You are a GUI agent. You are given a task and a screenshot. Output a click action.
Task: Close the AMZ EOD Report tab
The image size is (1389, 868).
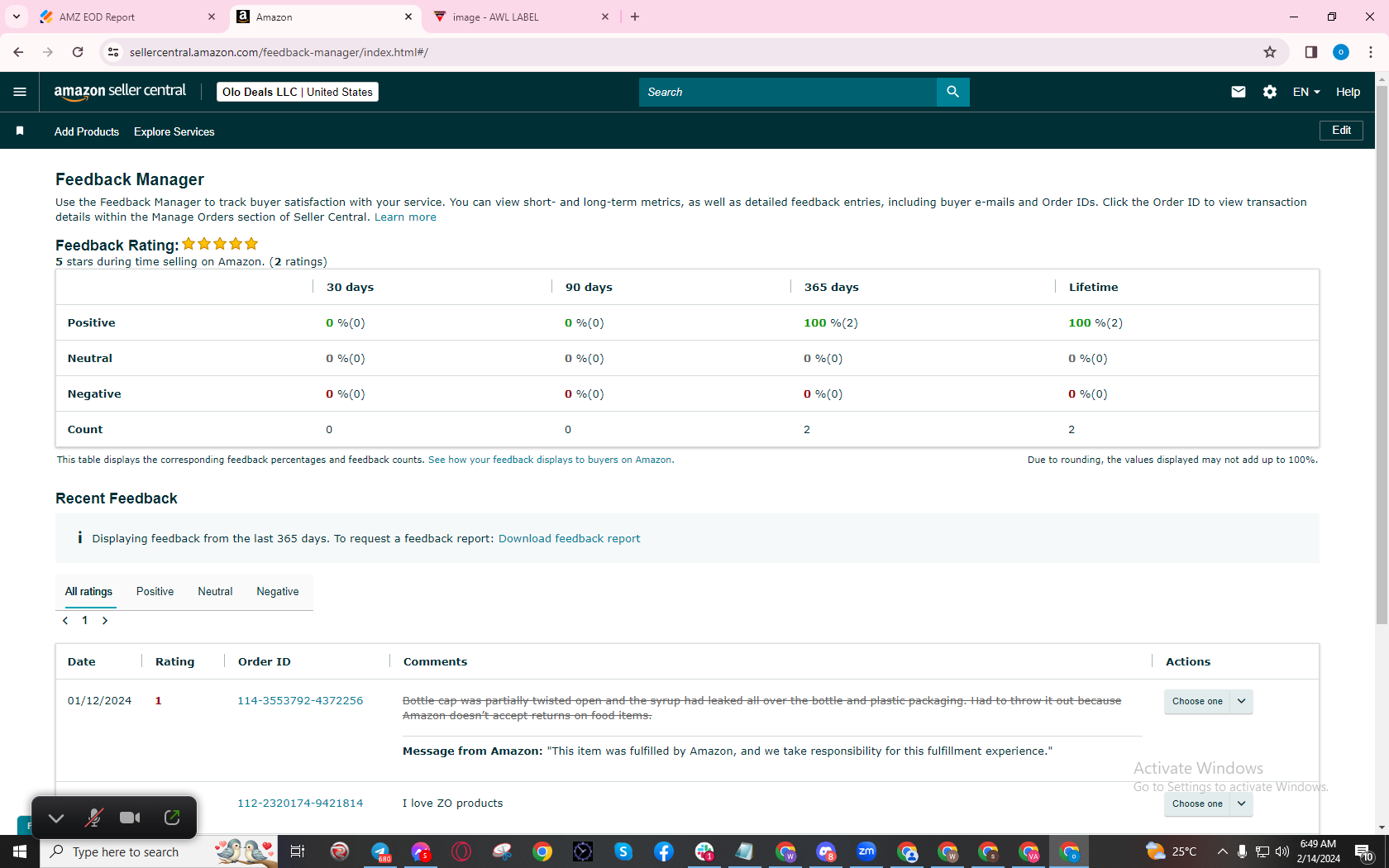coord(212,17)
